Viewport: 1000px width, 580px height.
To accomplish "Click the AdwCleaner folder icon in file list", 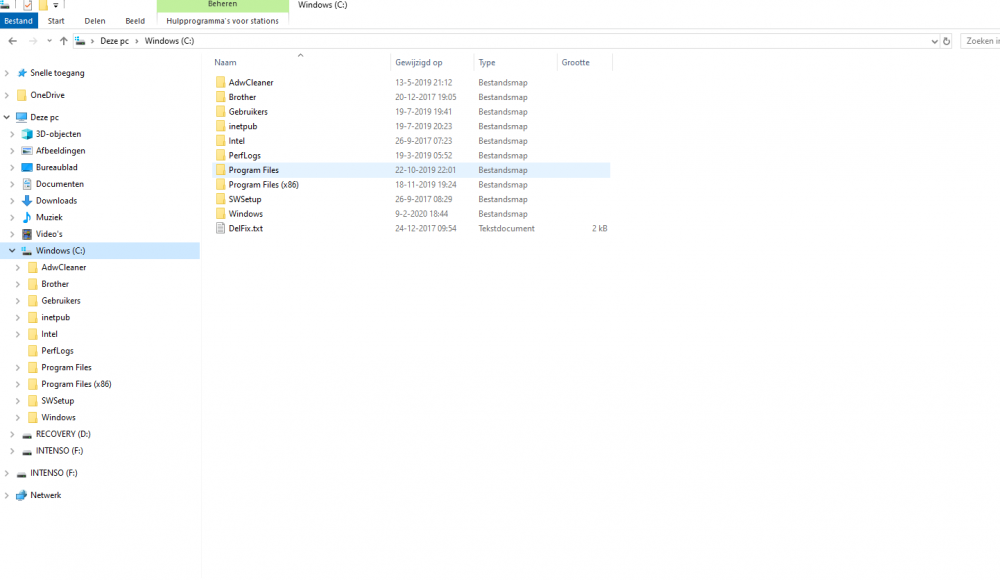I will [220, 82].
